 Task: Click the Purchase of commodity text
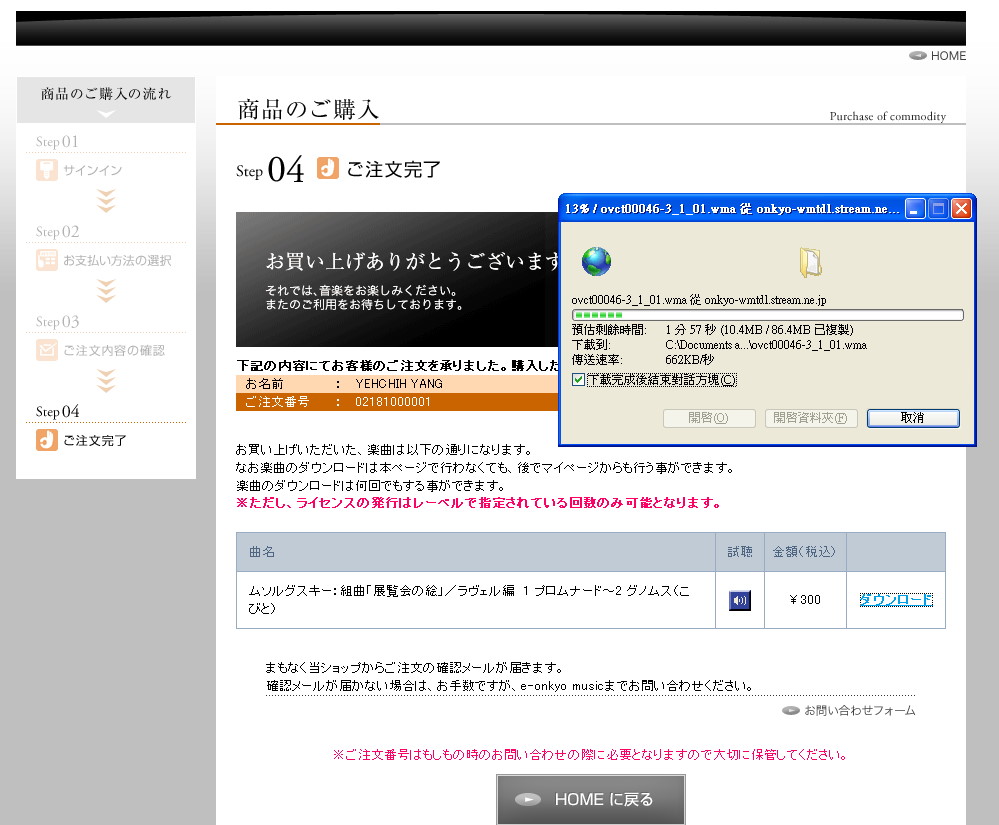coord(888,116)
